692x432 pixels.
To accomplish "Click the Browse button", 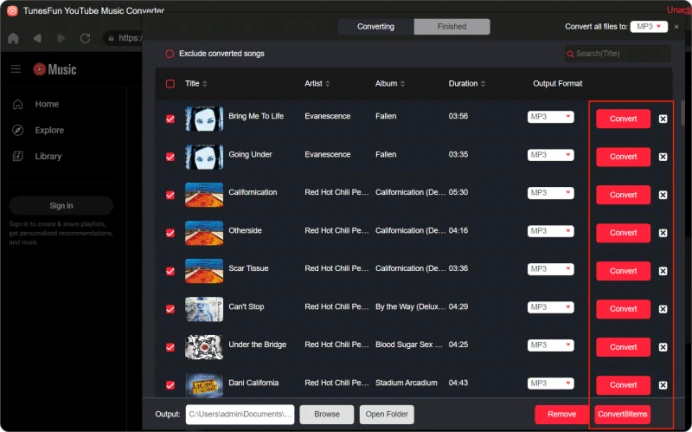I will click(327, 414).
